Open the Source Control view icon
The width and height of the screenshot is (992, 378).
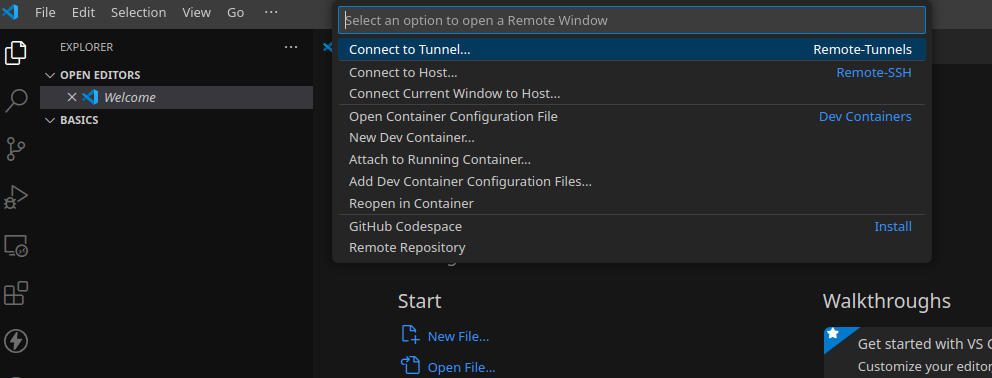(16, 149)
